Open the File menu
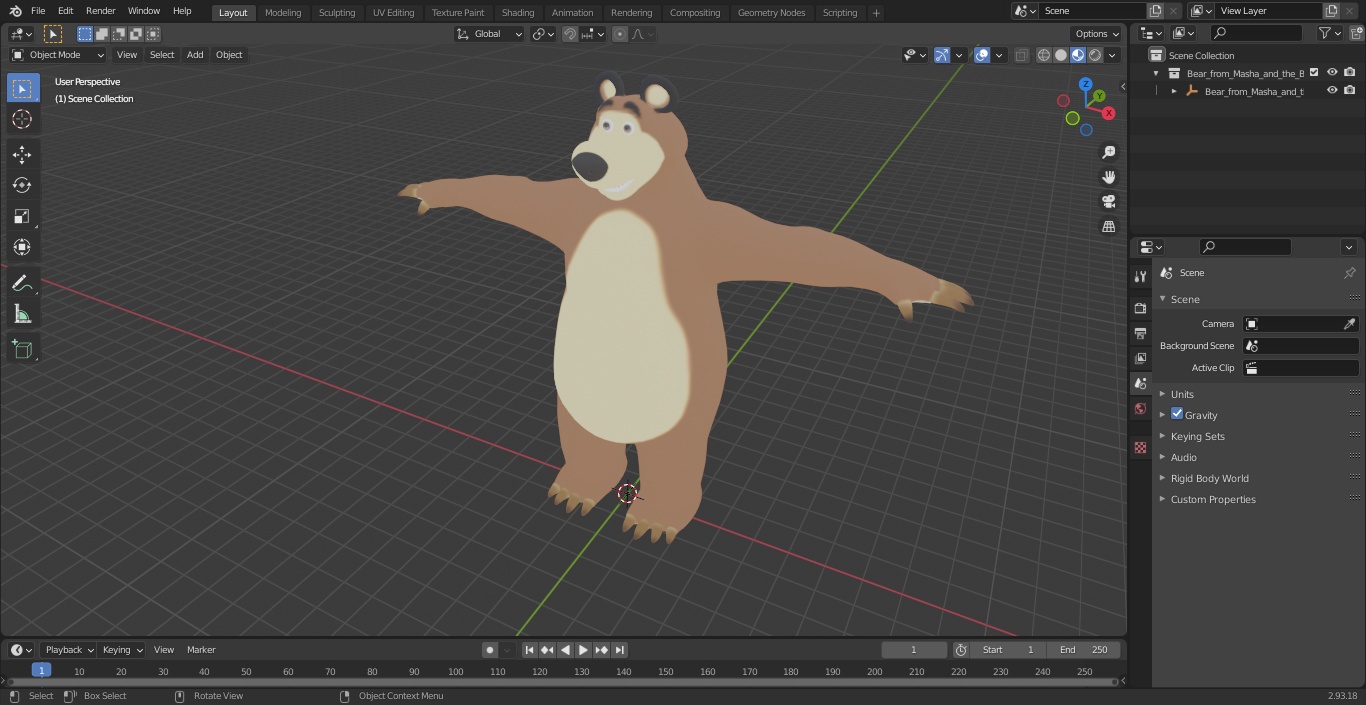The height and width of the screenshot is (705, 1366). click(x=38, y=11)
